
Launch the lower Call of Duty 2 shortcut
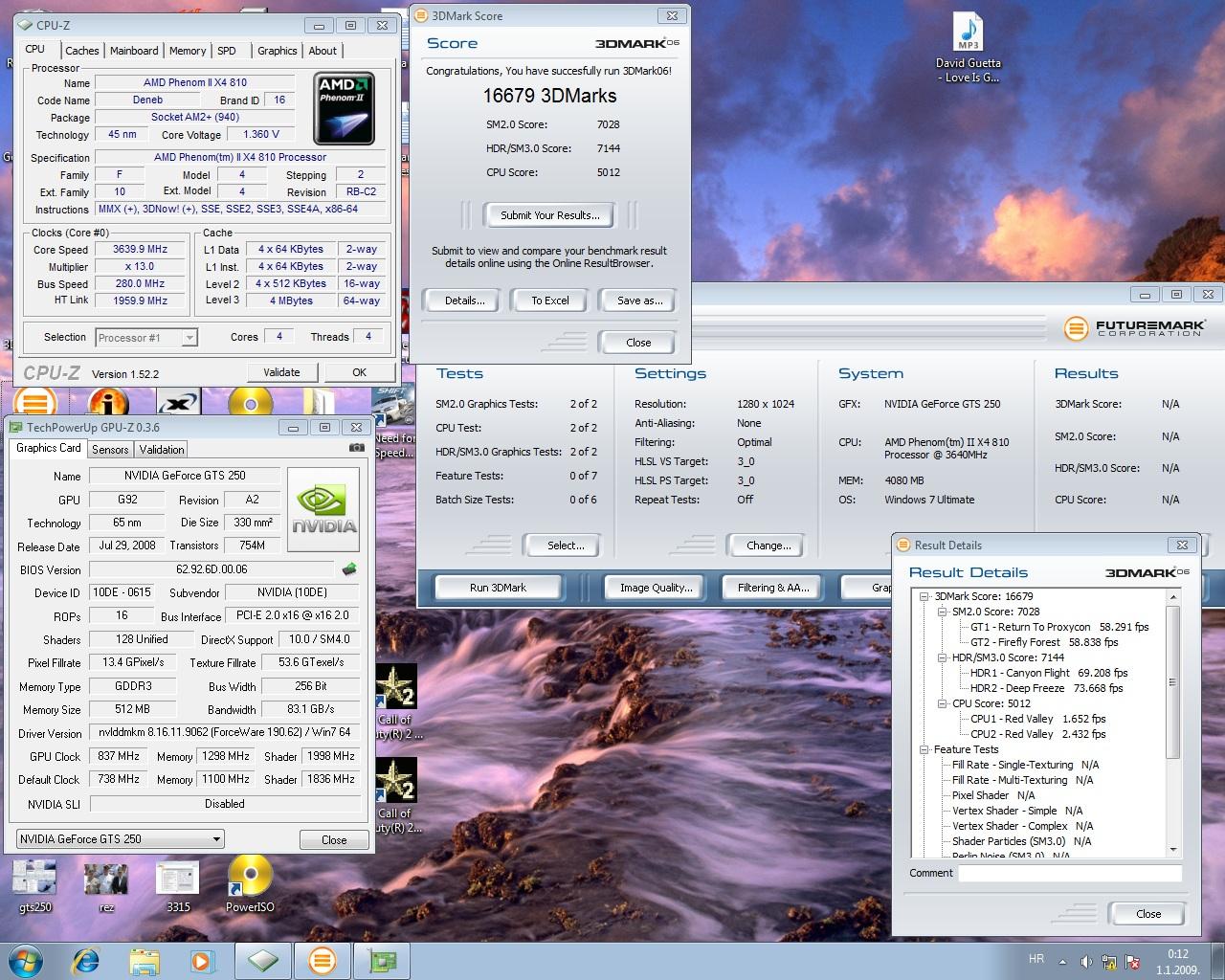[x=395, y=795]
